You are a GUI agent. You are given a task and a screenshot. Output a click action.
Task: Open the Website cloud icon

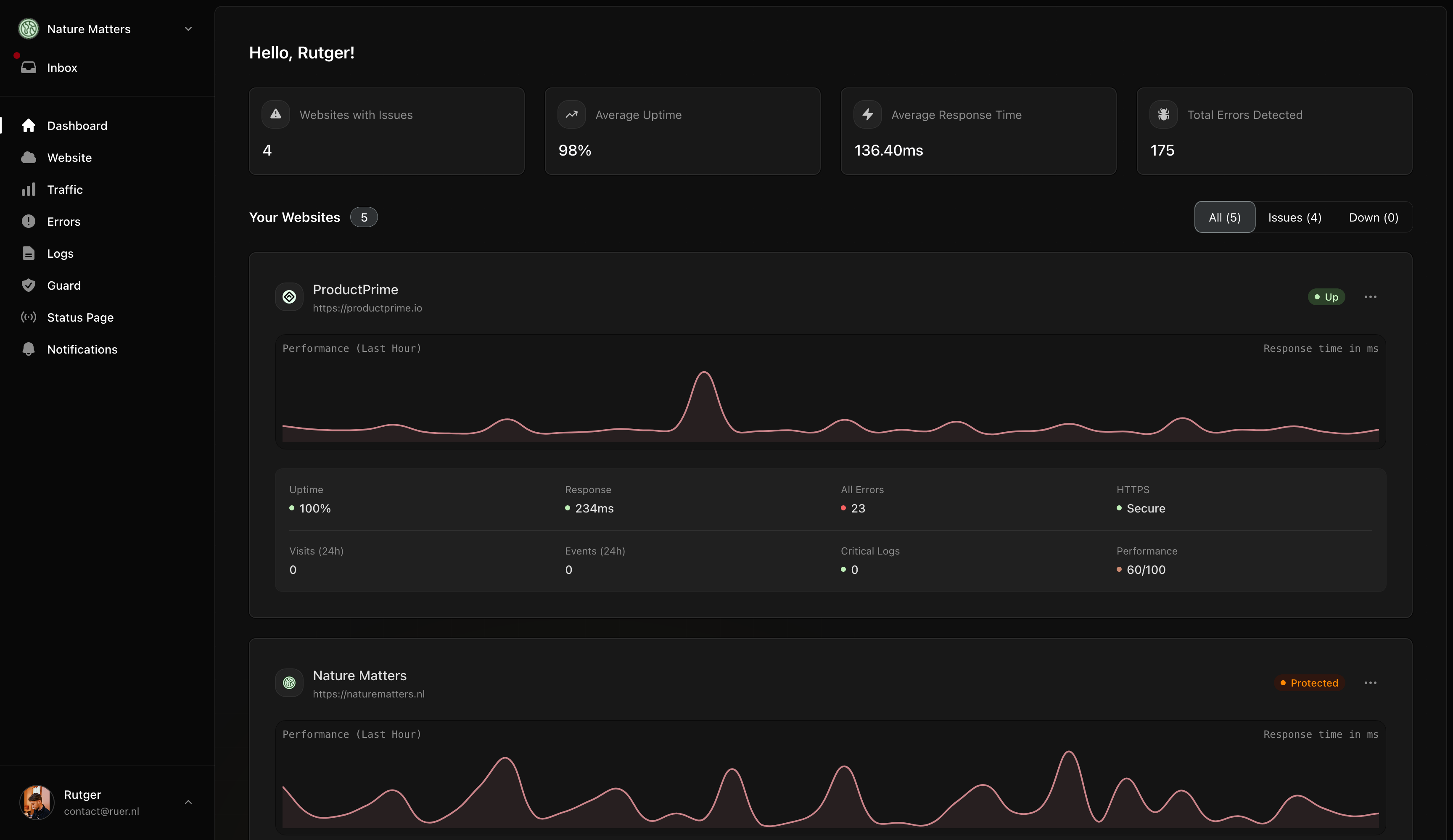pyautogui.click(x=28, y=157)
